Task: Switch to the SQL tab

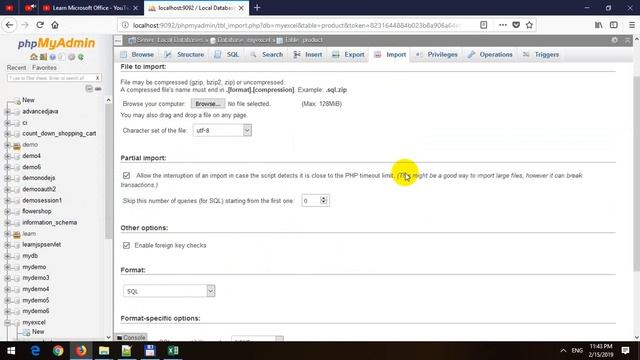Action: point(227,55)
